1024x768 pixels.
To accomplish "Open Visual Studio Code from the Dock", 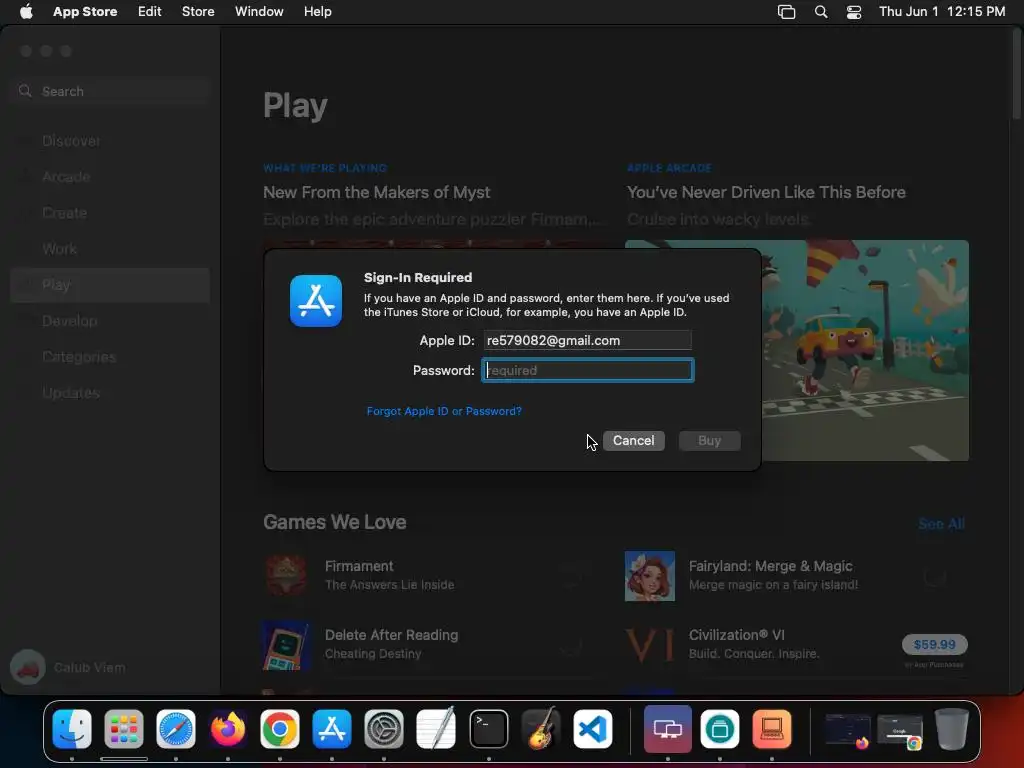I will [x=593, y=729].
